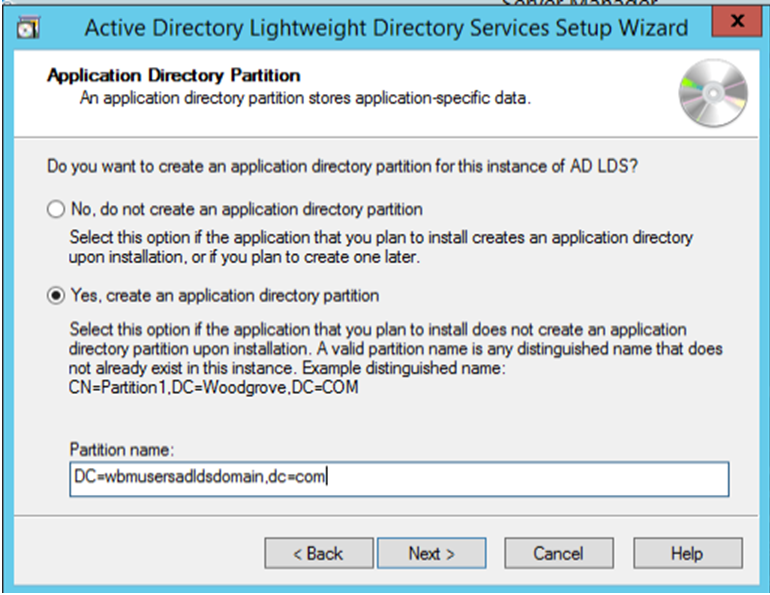The width and height of the screenshot is (770, 595).
Task: Click the CD disc icon in header
Action: [712, 93]
